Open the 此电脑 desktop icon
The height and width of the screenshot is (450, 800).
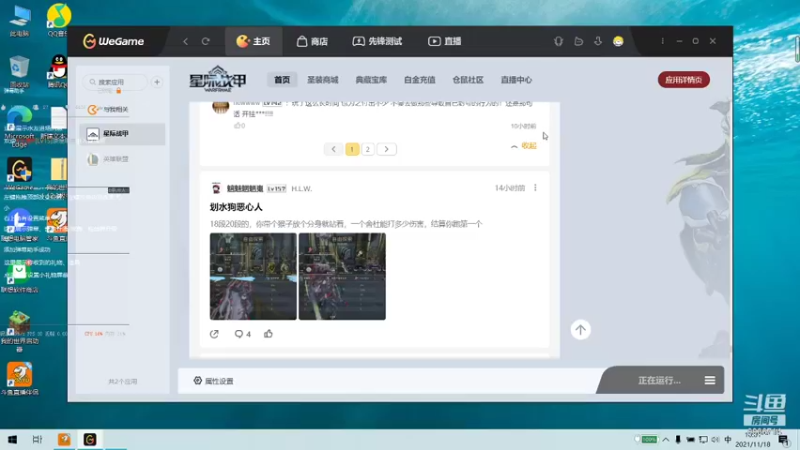tap(19, 21)
